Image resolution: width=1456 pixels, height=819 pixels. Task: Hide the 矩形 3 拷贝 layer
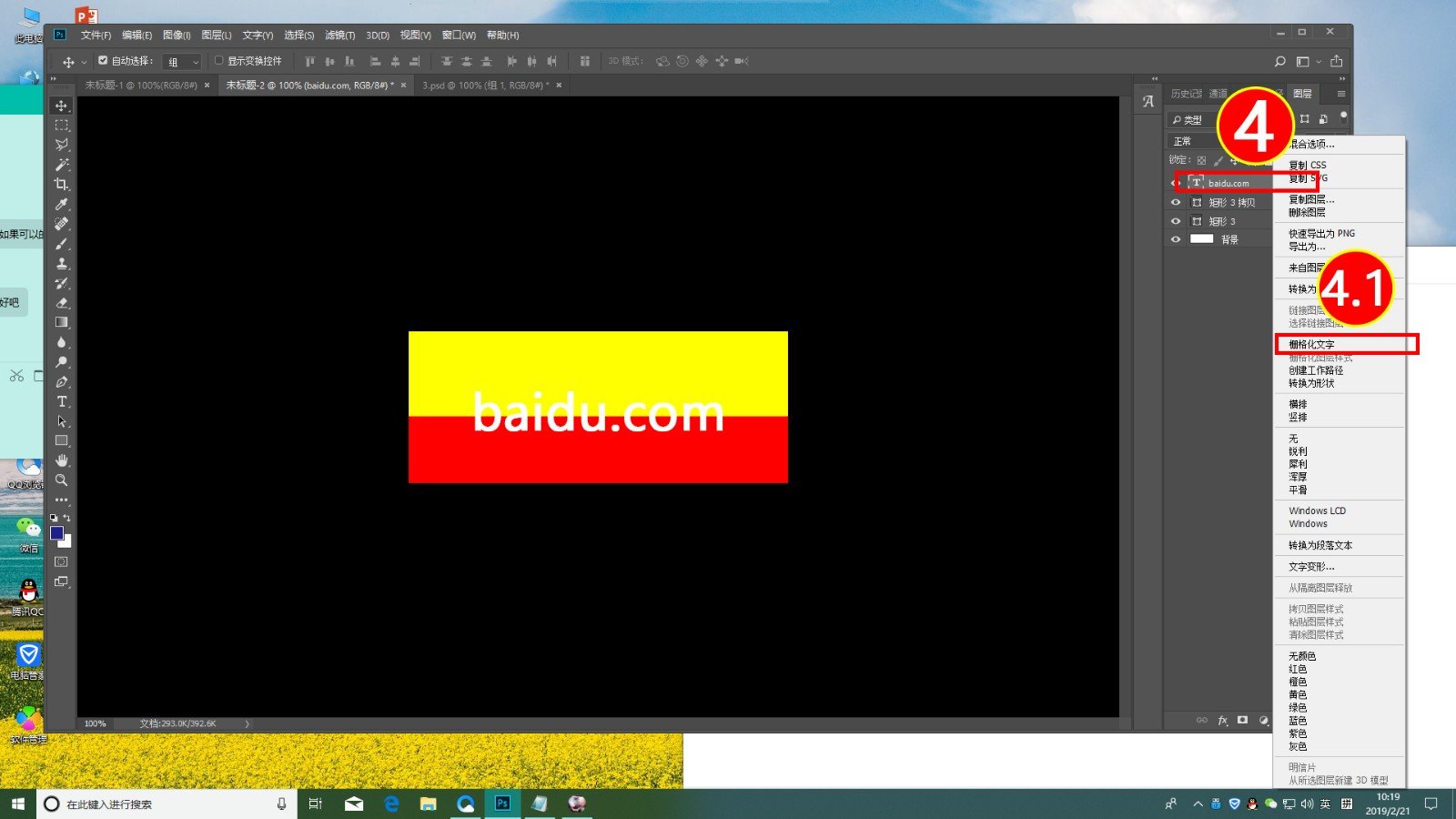coord(1175,202)
